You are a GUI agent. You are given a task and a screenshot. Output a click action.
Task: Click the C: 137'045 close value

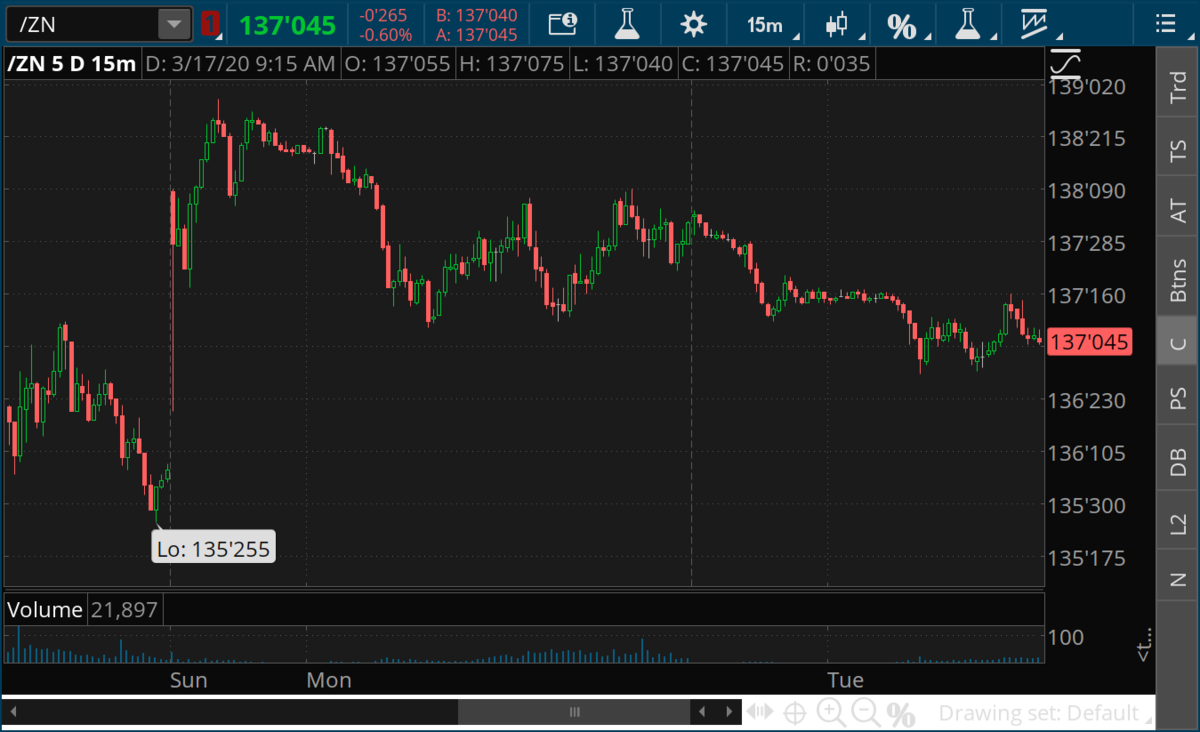click(731, 64)
